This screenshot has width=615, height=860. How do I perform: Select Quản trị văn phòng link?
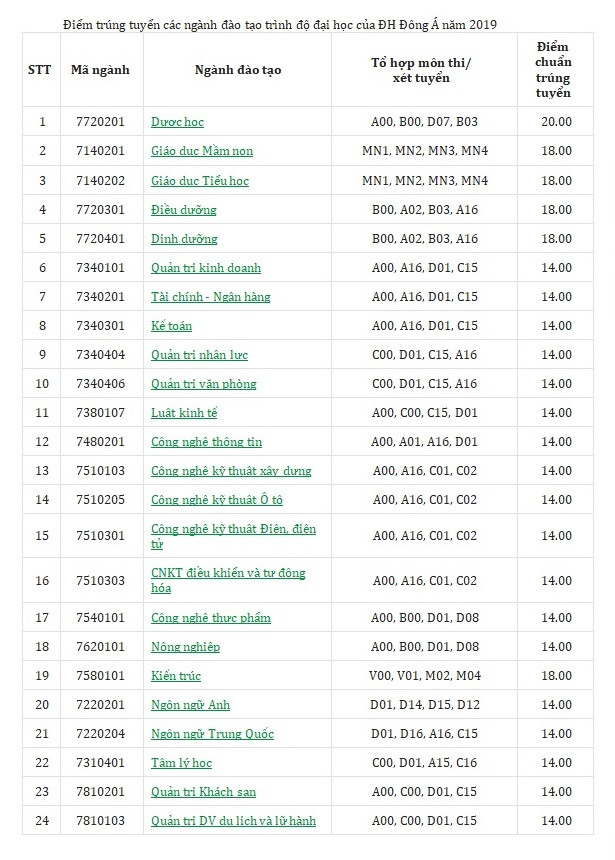click(x=204, y=384)
